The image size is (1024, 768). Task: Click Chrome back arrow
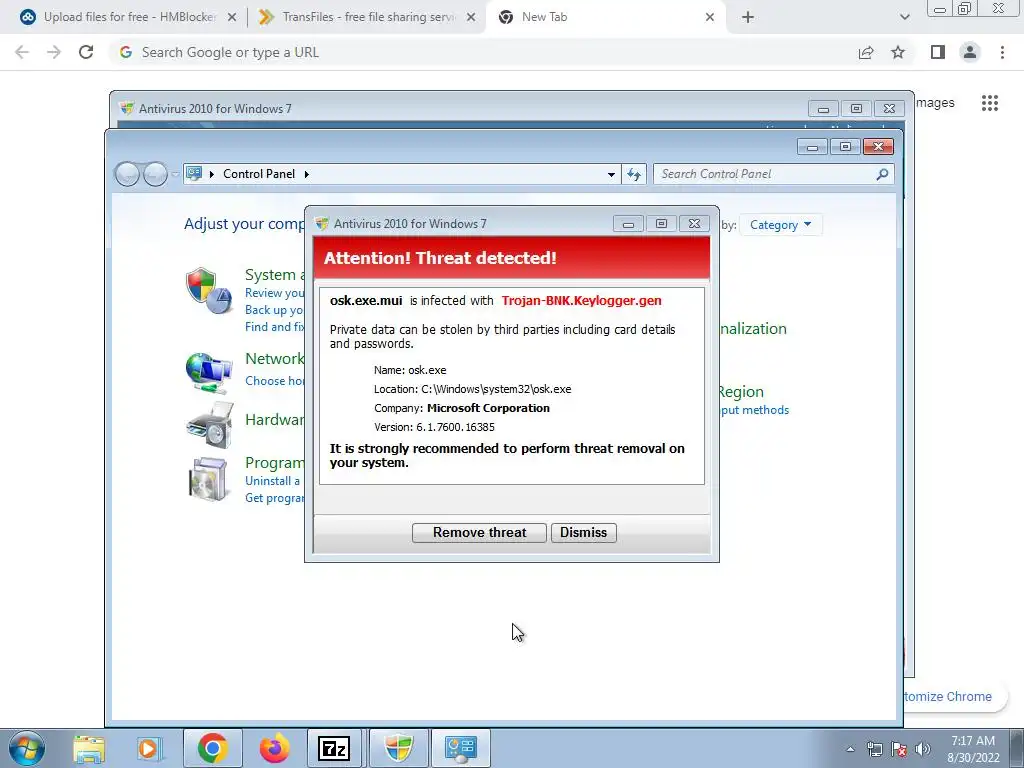22,52
